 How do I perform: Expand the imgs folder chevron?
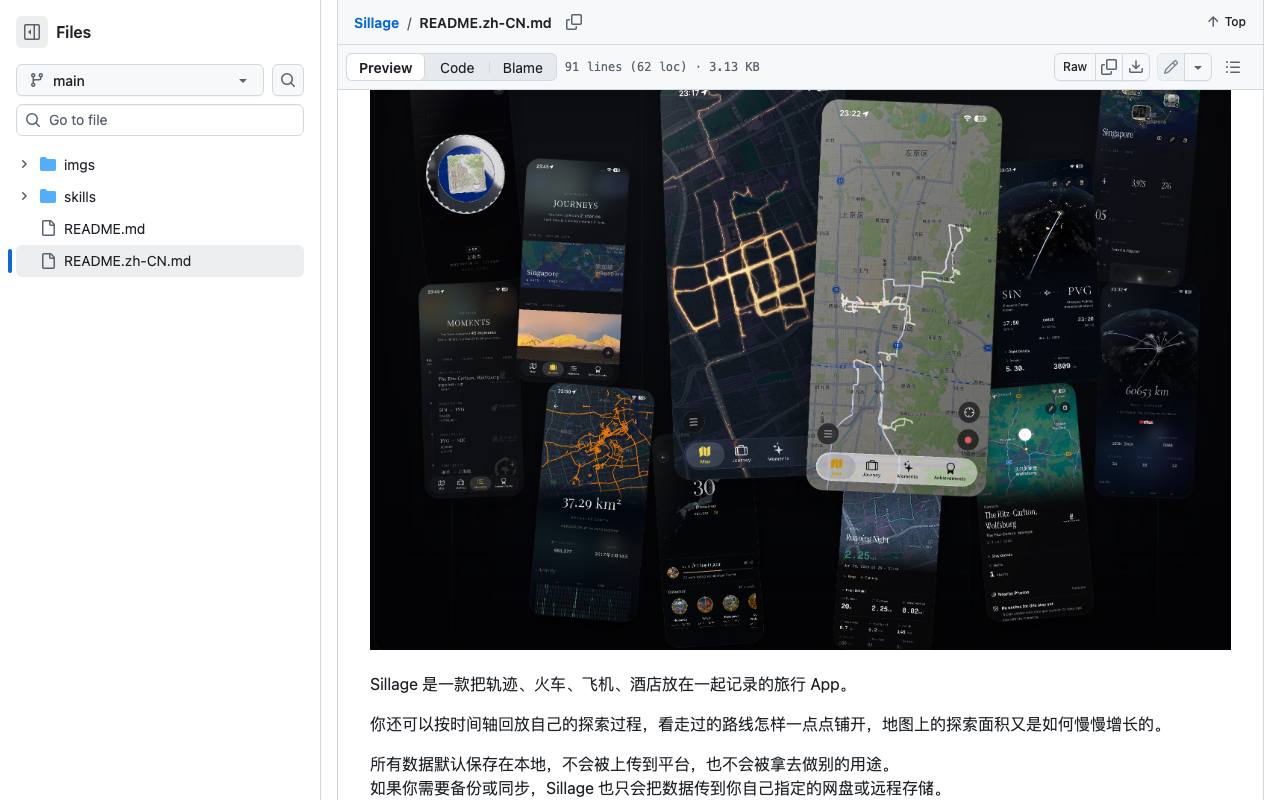pyautogui.click(x=24, y=164)
